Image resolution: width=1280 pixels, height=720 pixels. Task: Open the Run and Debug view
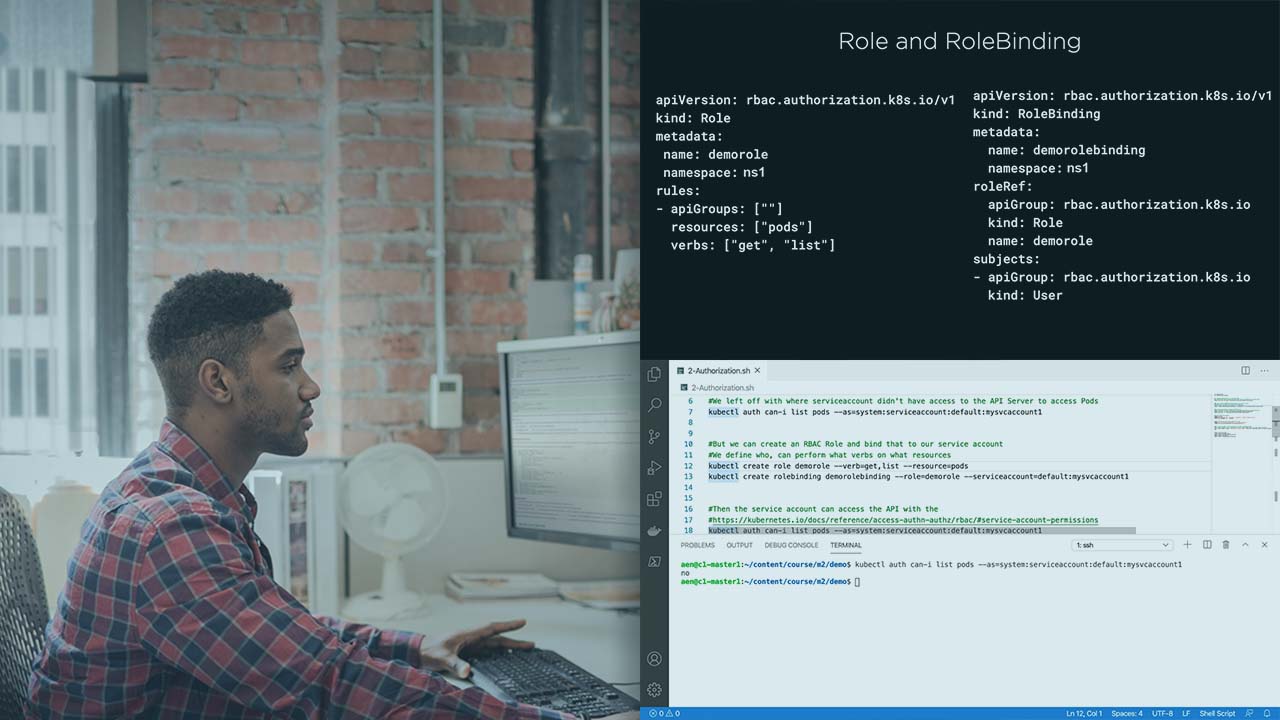click(654, 467)
